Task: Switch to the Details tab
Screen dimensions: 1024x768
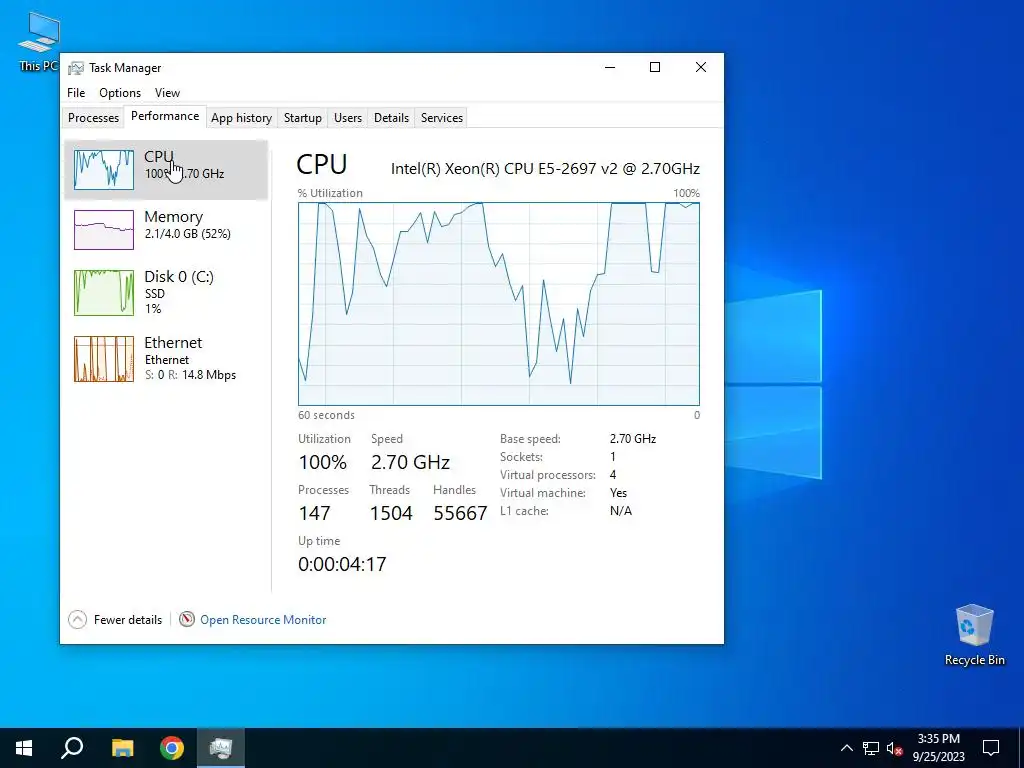Action: (391, 118)
